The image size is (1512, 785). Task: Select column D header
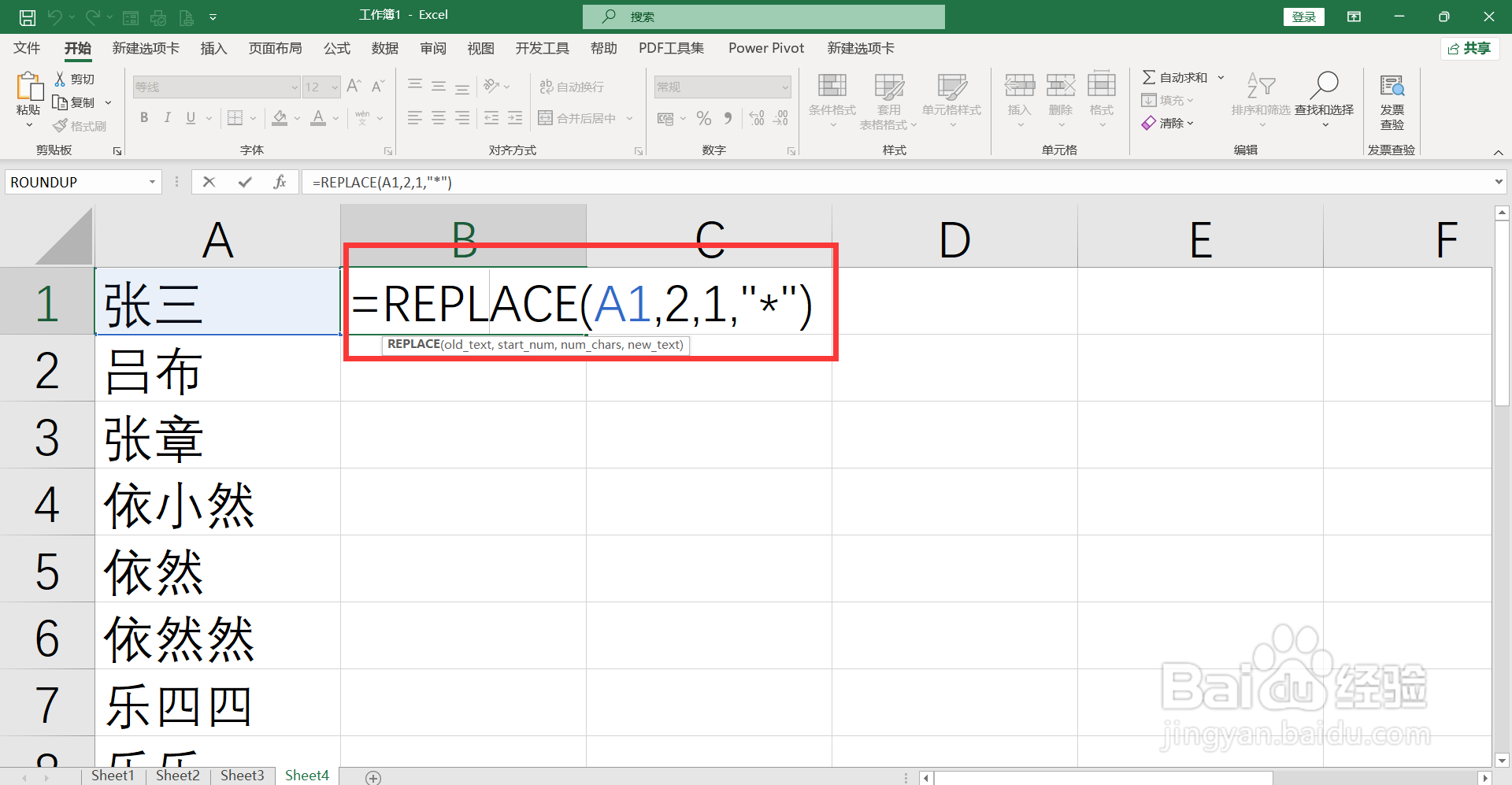click(x=954, y=236)
